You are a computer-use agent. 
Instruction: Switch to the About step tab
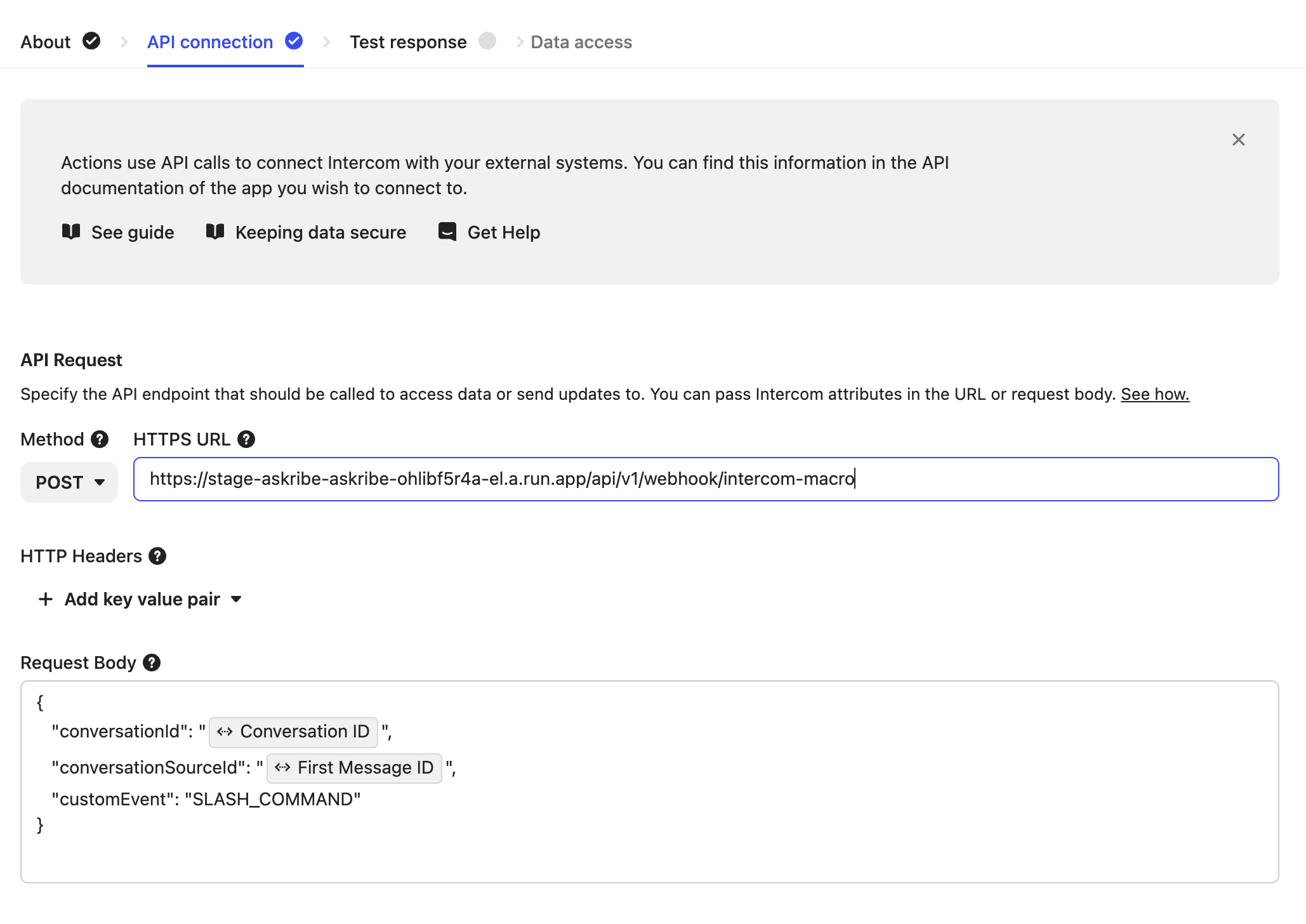[46, 42]
